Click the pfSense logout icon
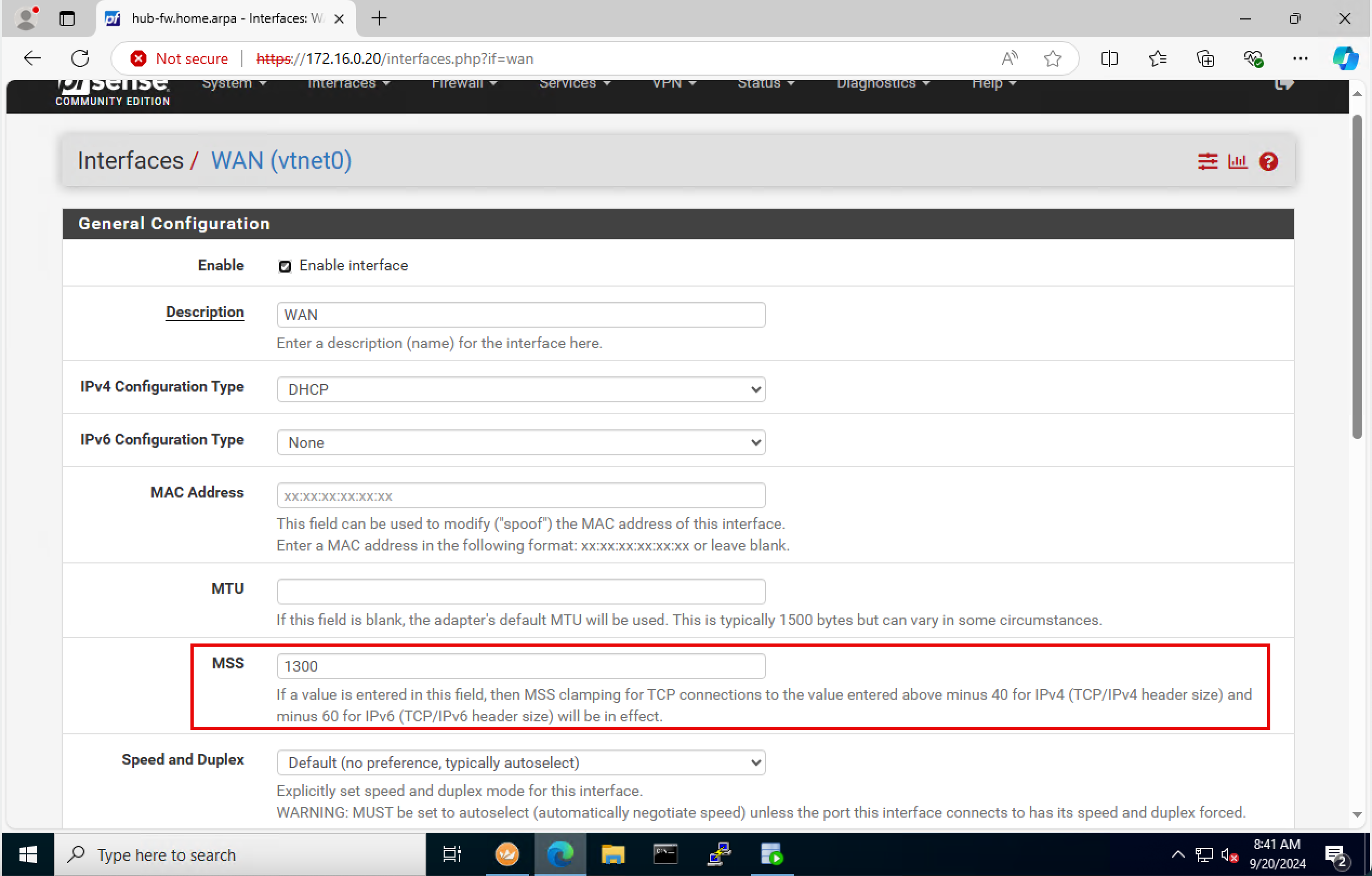The height and width of the screenshot is (876, 1372). coord(1284,85)
